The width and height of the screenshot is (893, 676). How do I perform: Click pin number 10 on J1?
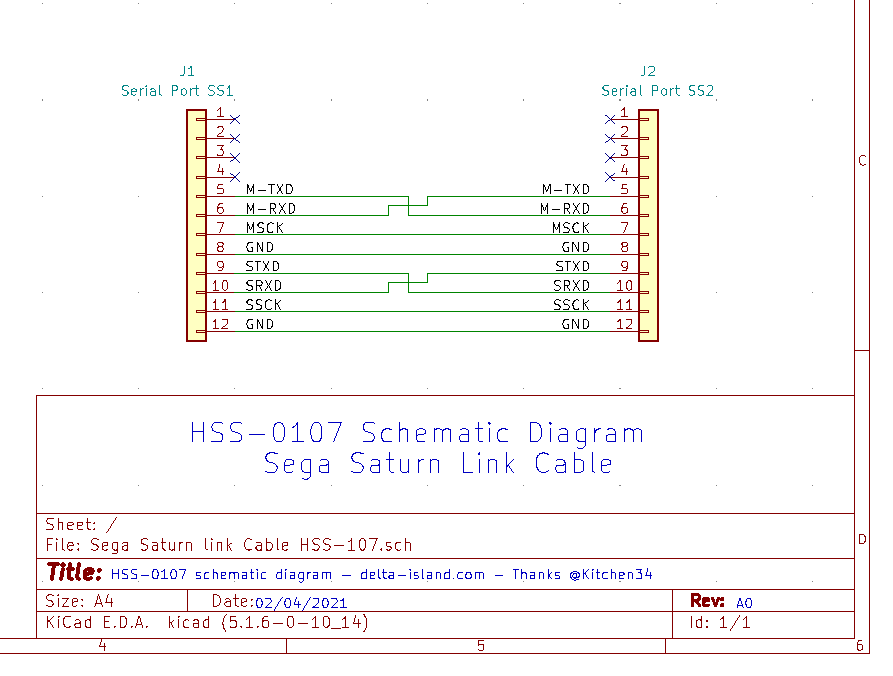pyautogui.click(x=220, y=285)
